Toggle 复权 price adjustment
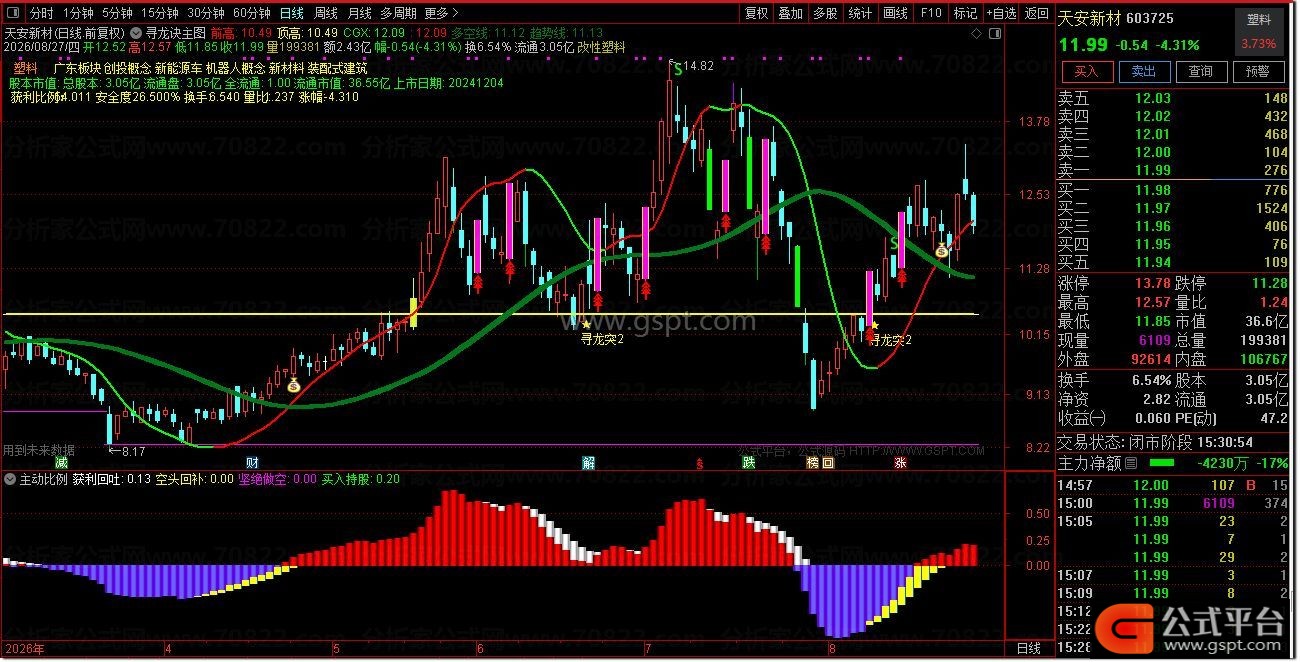 click(757, 14)
